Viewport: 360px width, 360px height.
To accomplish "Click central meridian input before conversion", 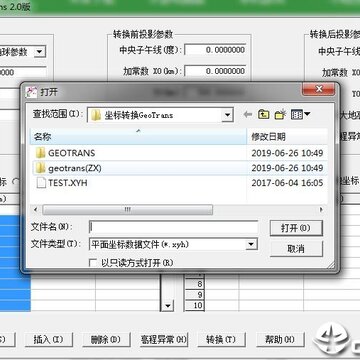I will (215, 50).
